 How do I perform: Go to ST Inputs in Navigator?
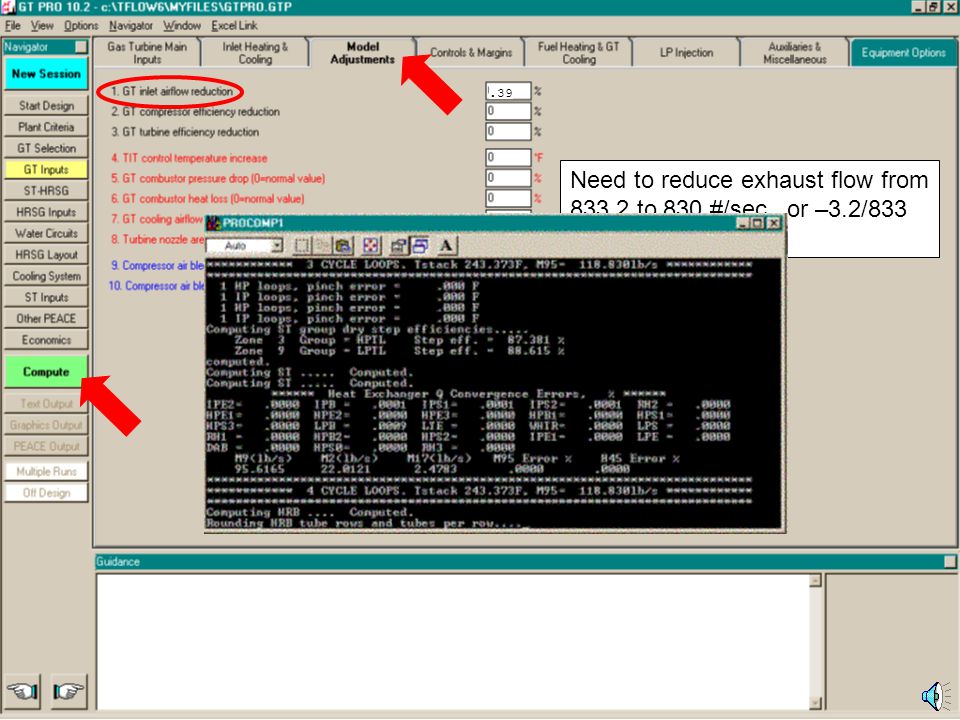point(46,298)
